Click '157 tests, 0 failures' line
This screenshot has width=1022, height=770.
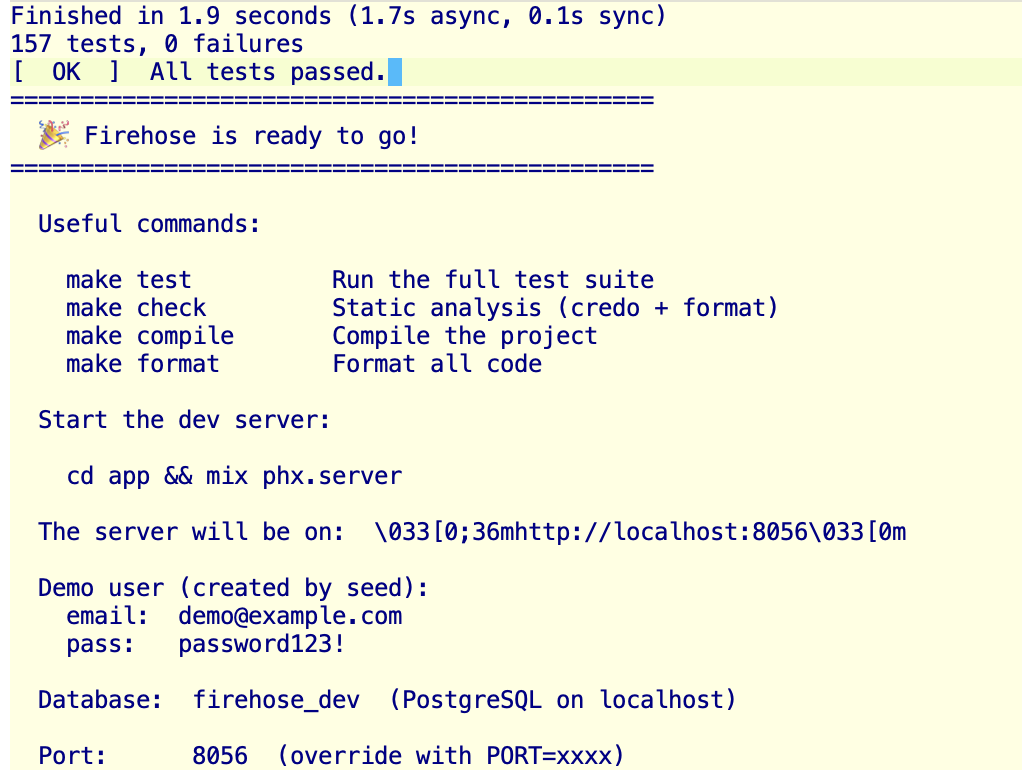pos(157,44)
